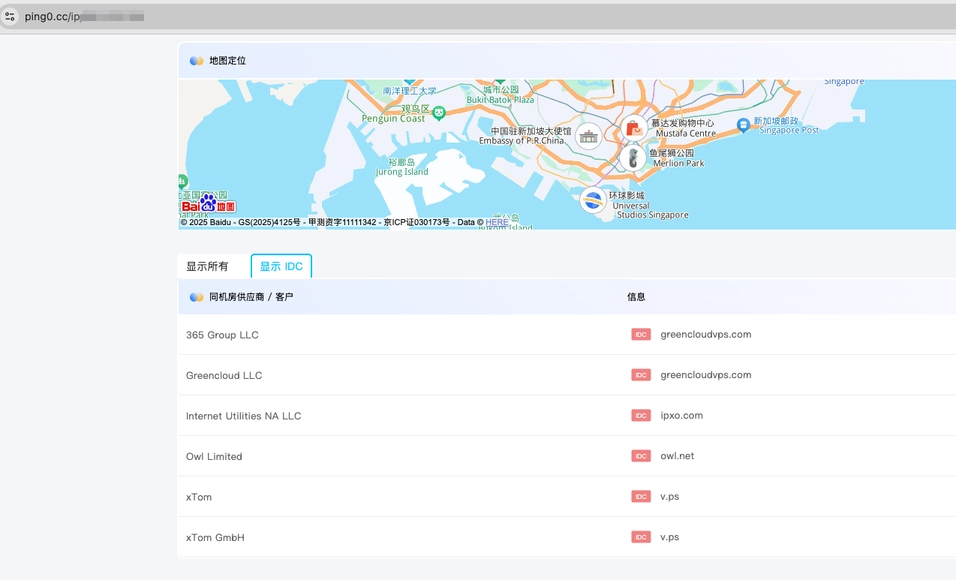Click the Mustafa Centre shopping bag marker
956x580 pixels.
click(633, 129)
